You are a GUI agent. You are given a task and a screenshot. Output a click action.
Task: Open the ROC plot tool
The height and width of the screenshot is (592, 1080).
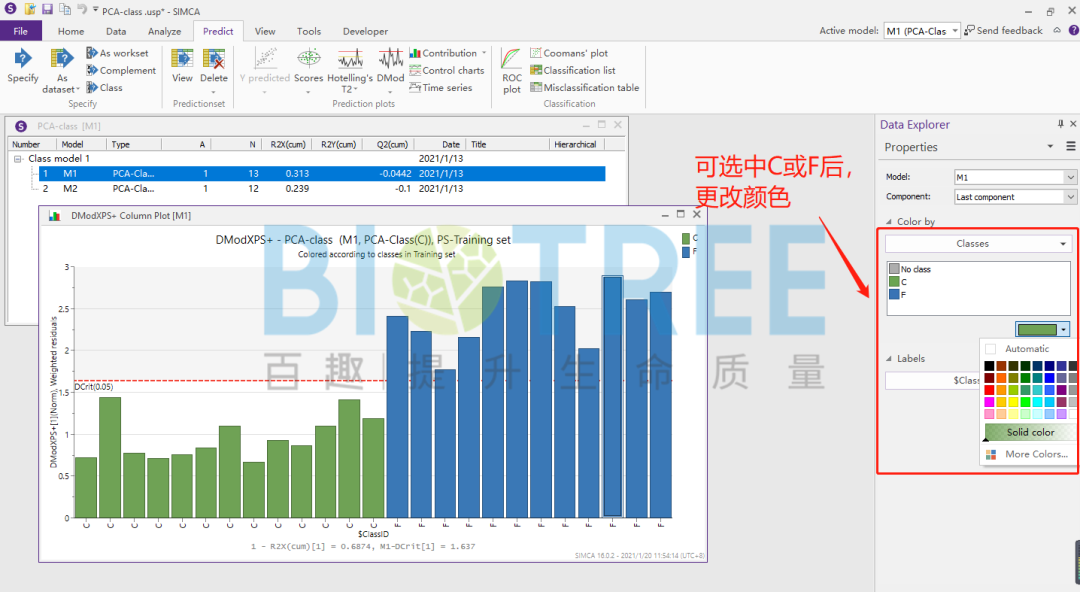tap(510, 68)
